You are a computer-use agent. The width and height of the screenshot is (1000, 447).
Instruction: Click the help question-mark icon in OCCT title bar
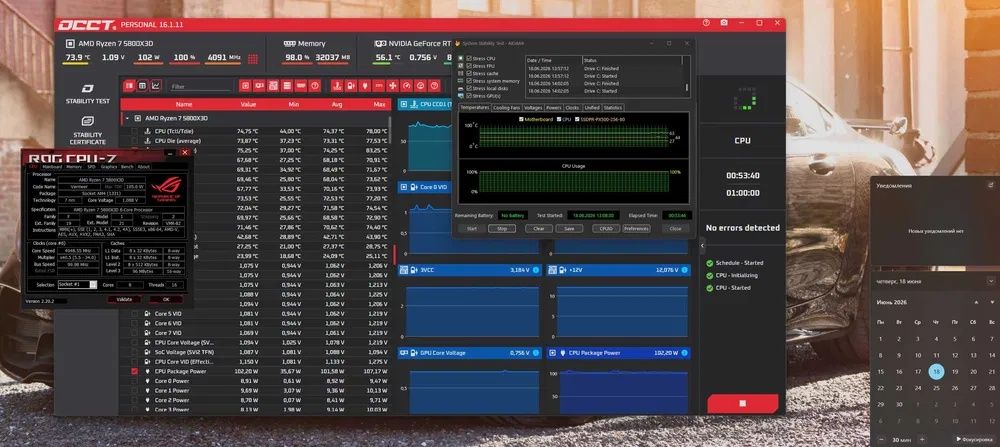point(706,23)
